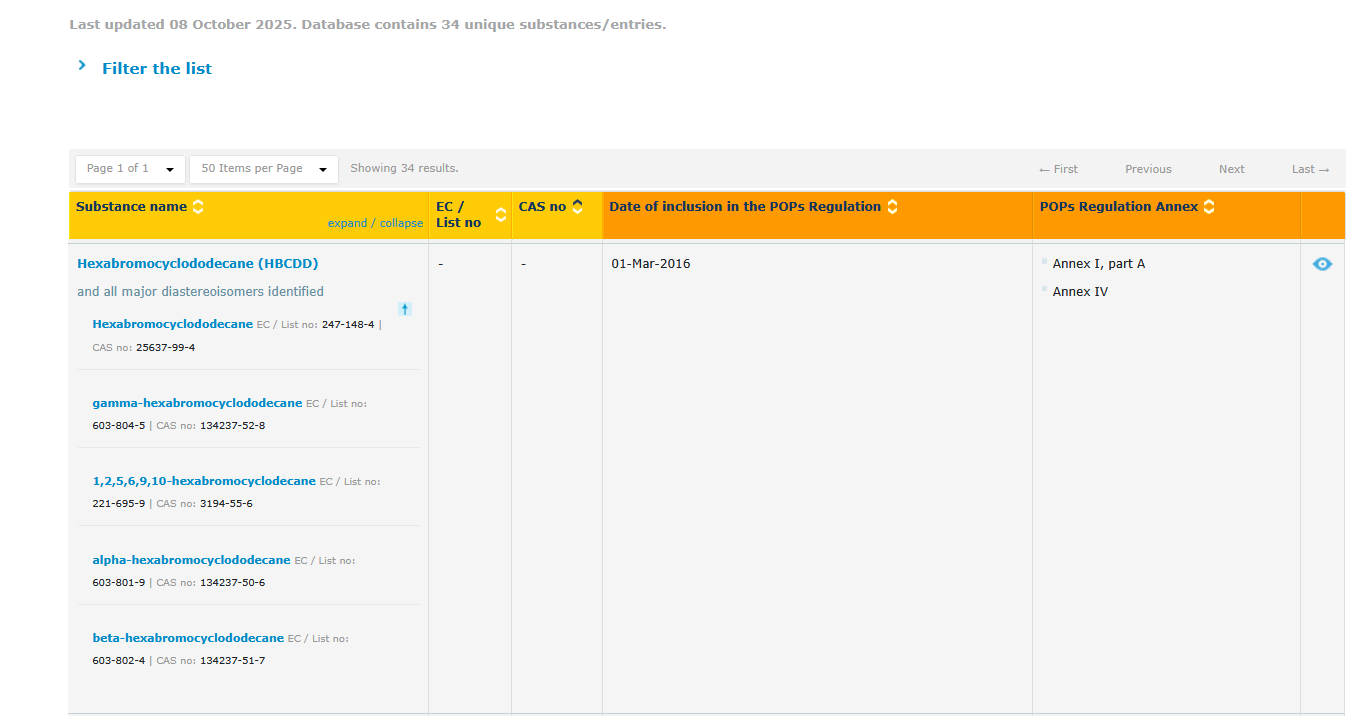
Task: Go to the First page
Action: [1058, 169]
